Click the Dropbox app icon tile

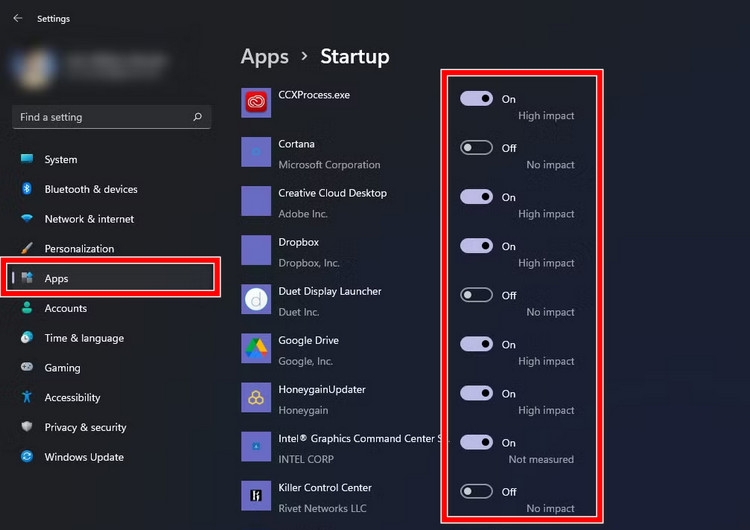coord(256,250)
